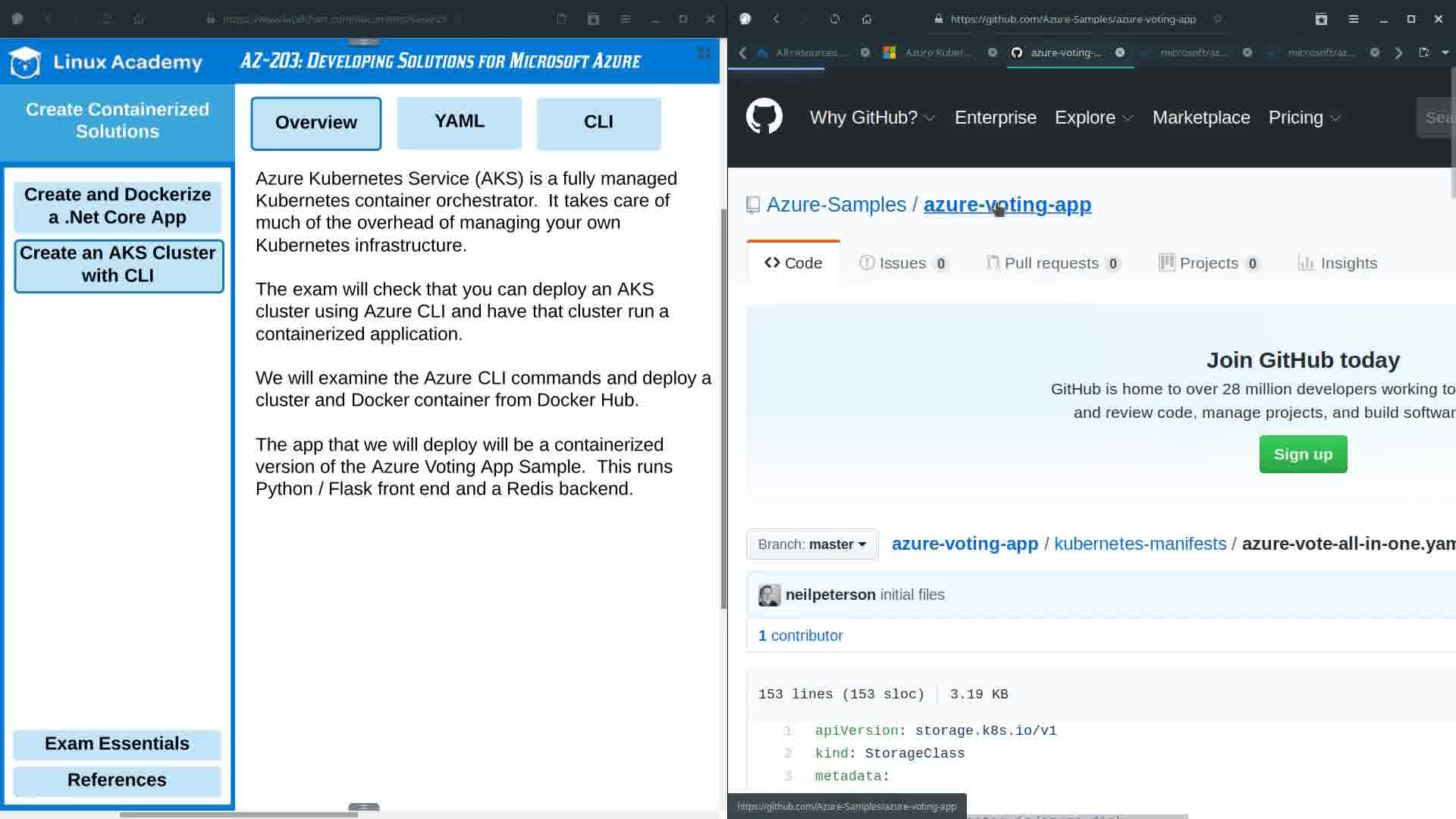Click the green Sign up button
Image resolution: width=1456 pixels, height=819 pixels.
coord(1303,454)
